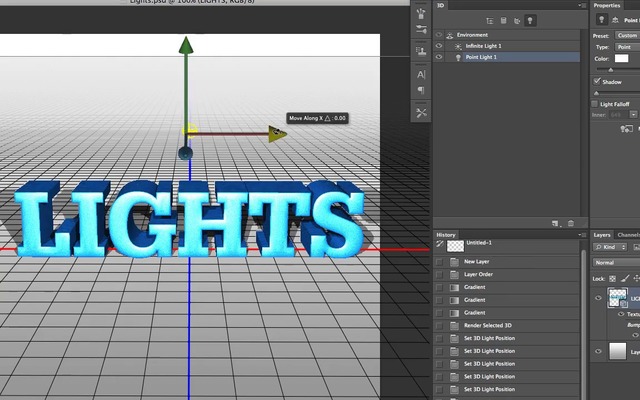This screenshot has width=640, height=400.
Task: Disable the Shadow checkbox
Action: pyautogui.click(x=597, y=82)
